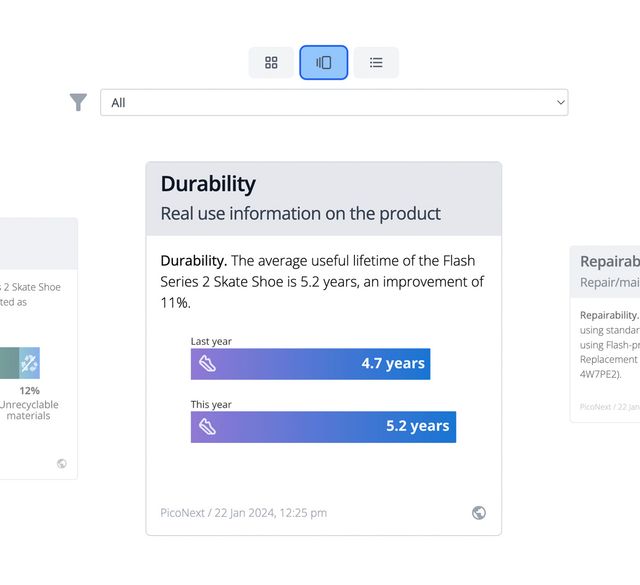The image size is (640, 585).
Task: Click the filter funnel icon
Action: click(78, 102)
